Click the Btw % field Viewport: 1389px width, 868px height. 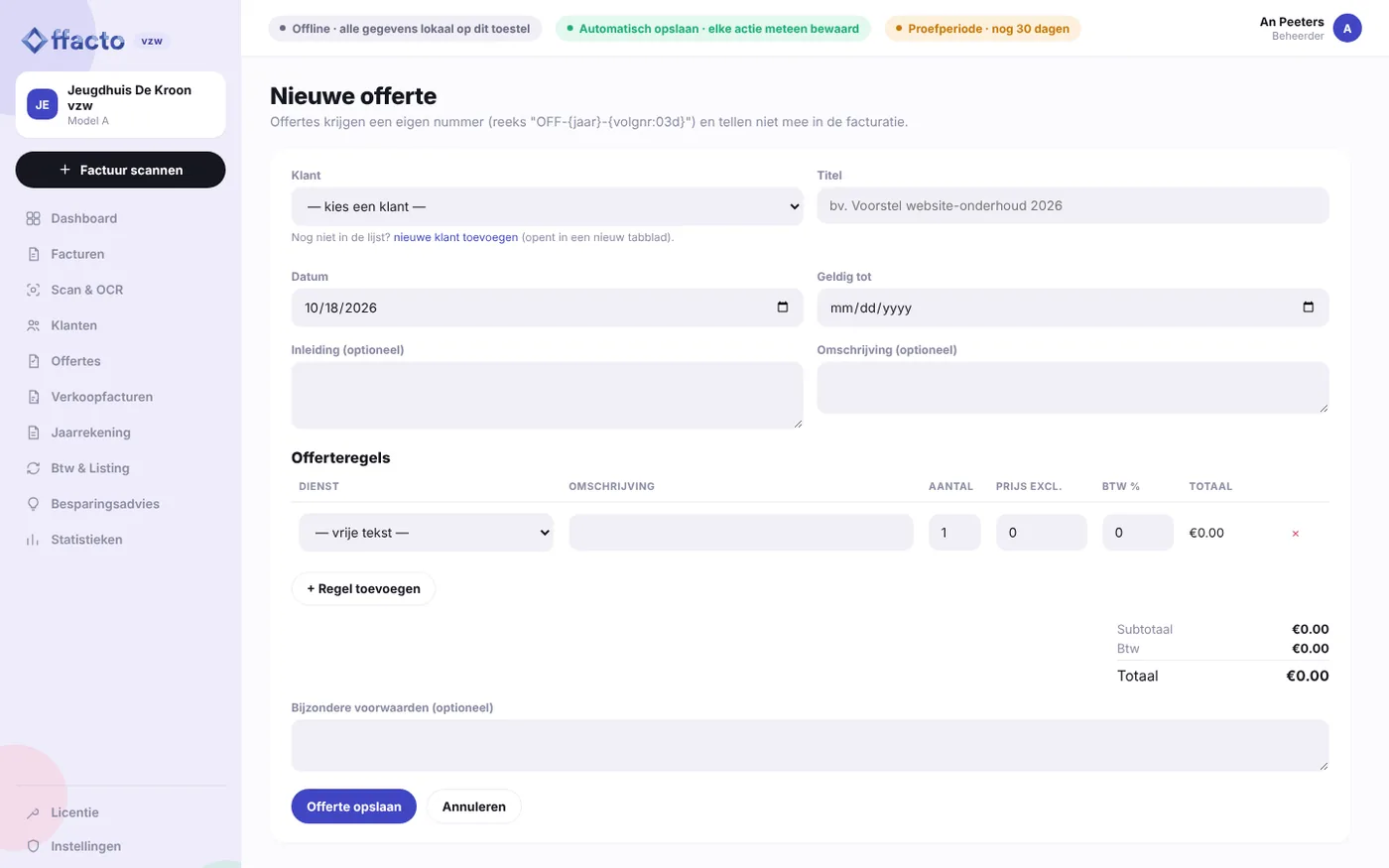tap(1138, 533)
